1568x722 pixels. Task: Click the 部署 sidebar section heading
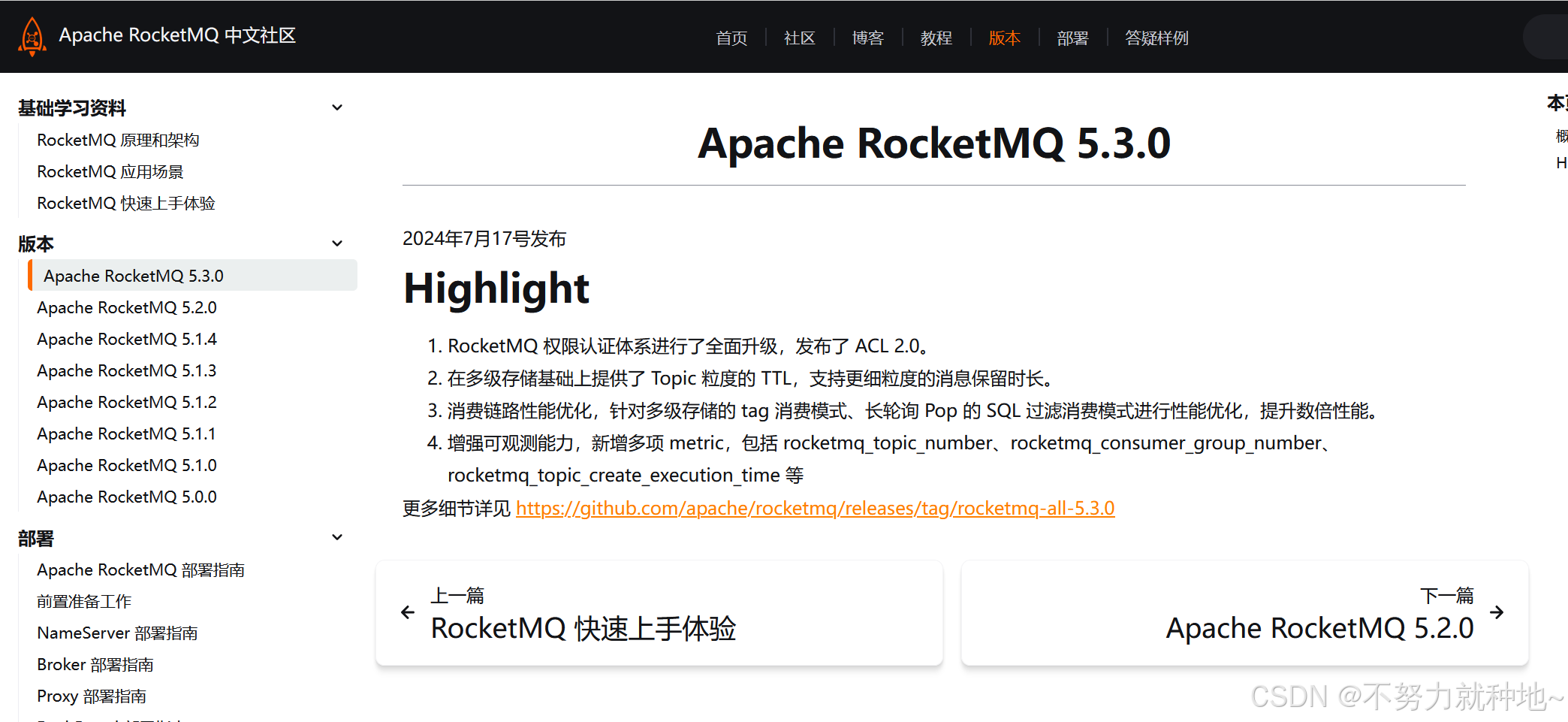point(36,539)
